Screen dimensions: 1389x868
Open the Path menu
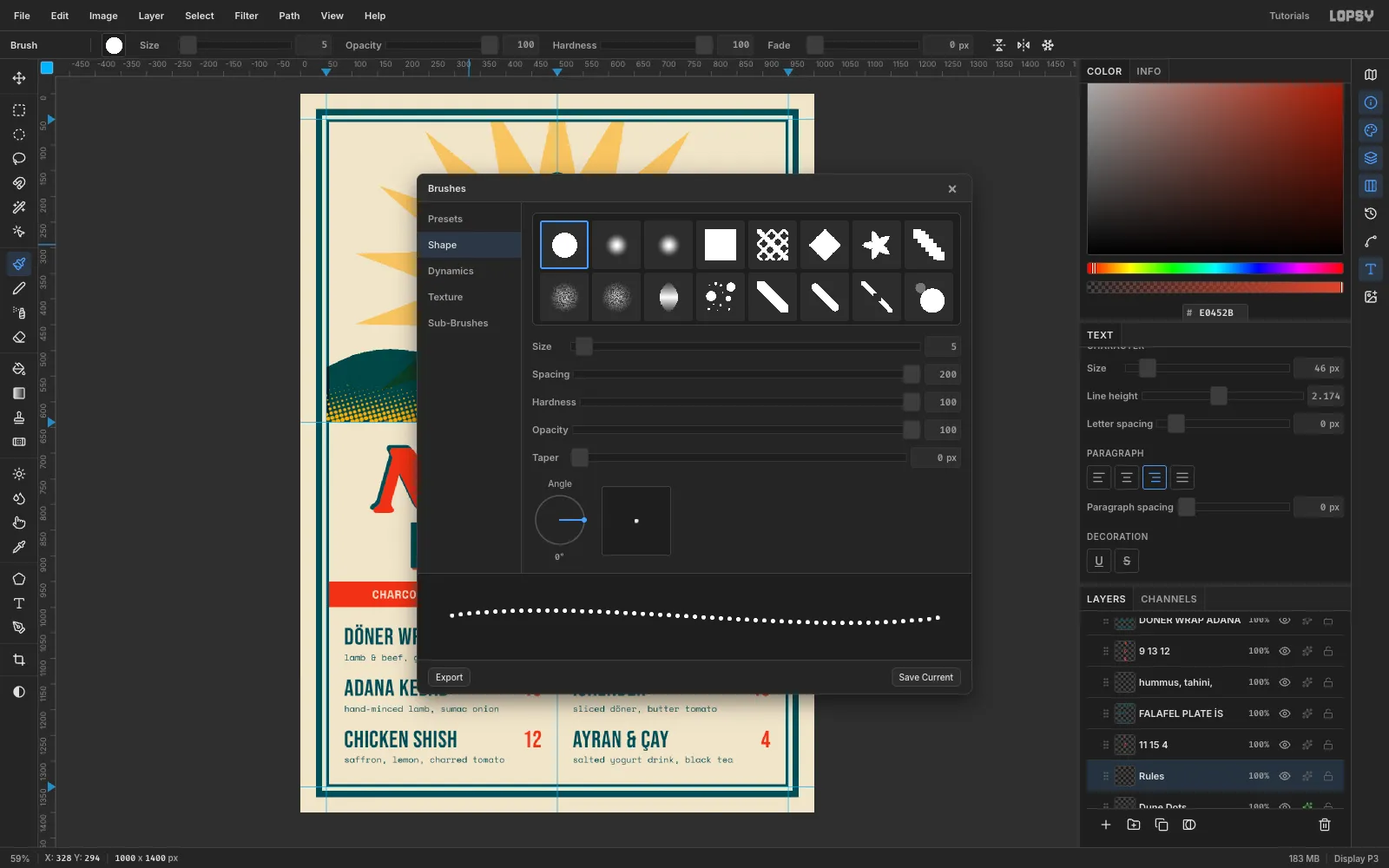289,16
